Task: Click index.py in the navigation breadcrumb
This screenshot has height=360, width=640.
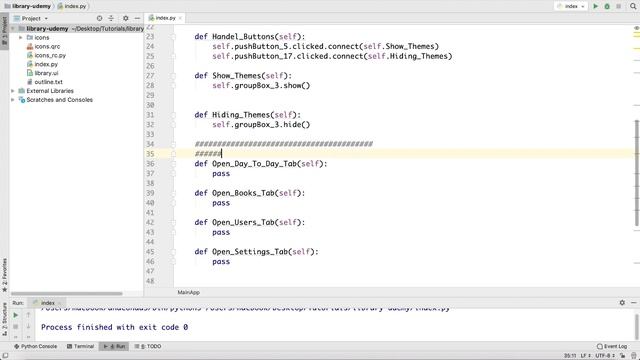Action: point(72,6)
